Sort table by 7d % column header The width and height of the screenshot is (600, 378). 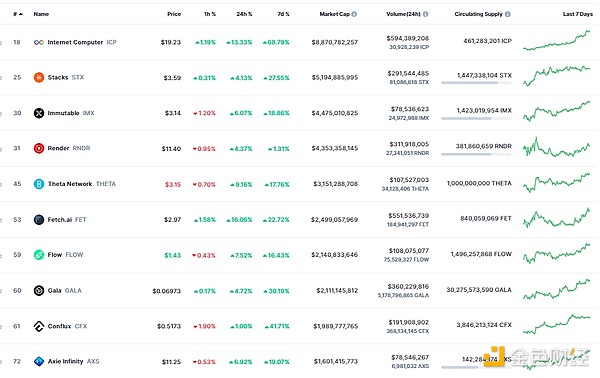pyautogui.click(x=284, y=14)
